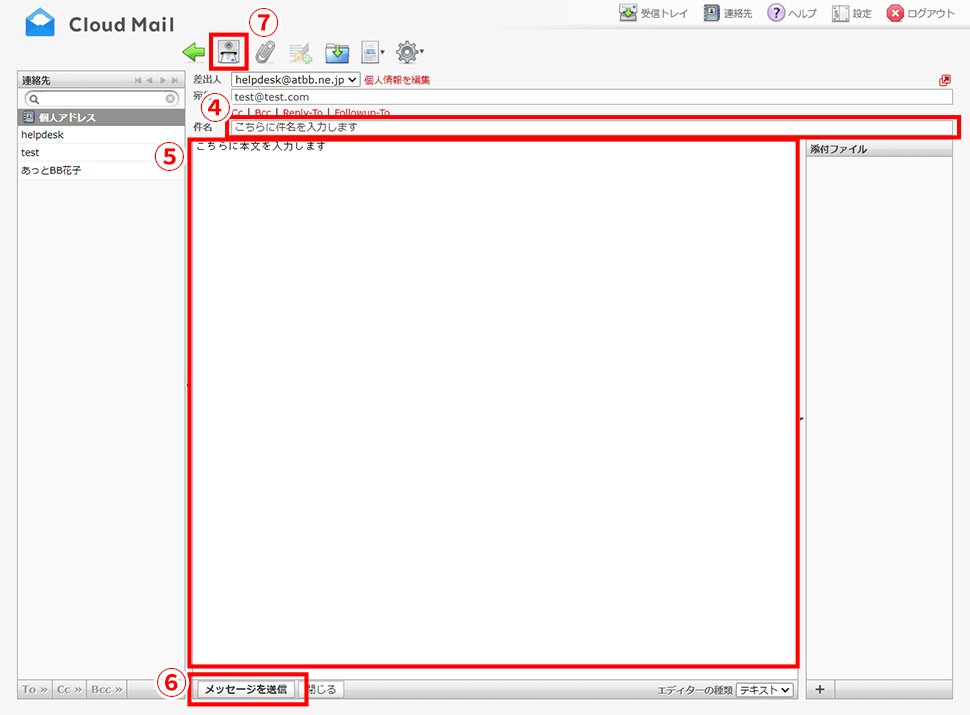Select the helpdesk contact in list
The width and height of the screenshot is (970, 715).
pyautogui.click(x=43, y=135)
